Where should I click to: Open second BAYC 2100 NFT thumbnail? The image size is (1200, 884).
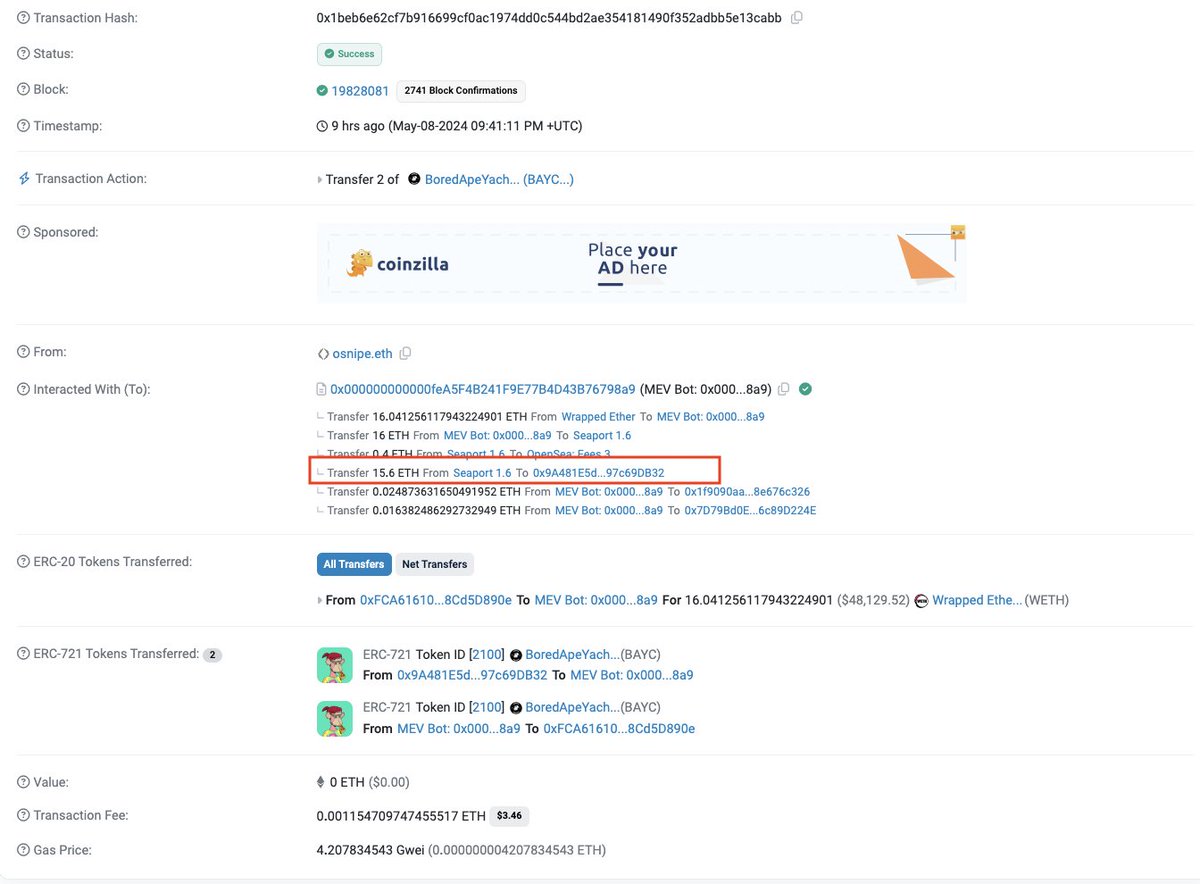coord(334,718)
